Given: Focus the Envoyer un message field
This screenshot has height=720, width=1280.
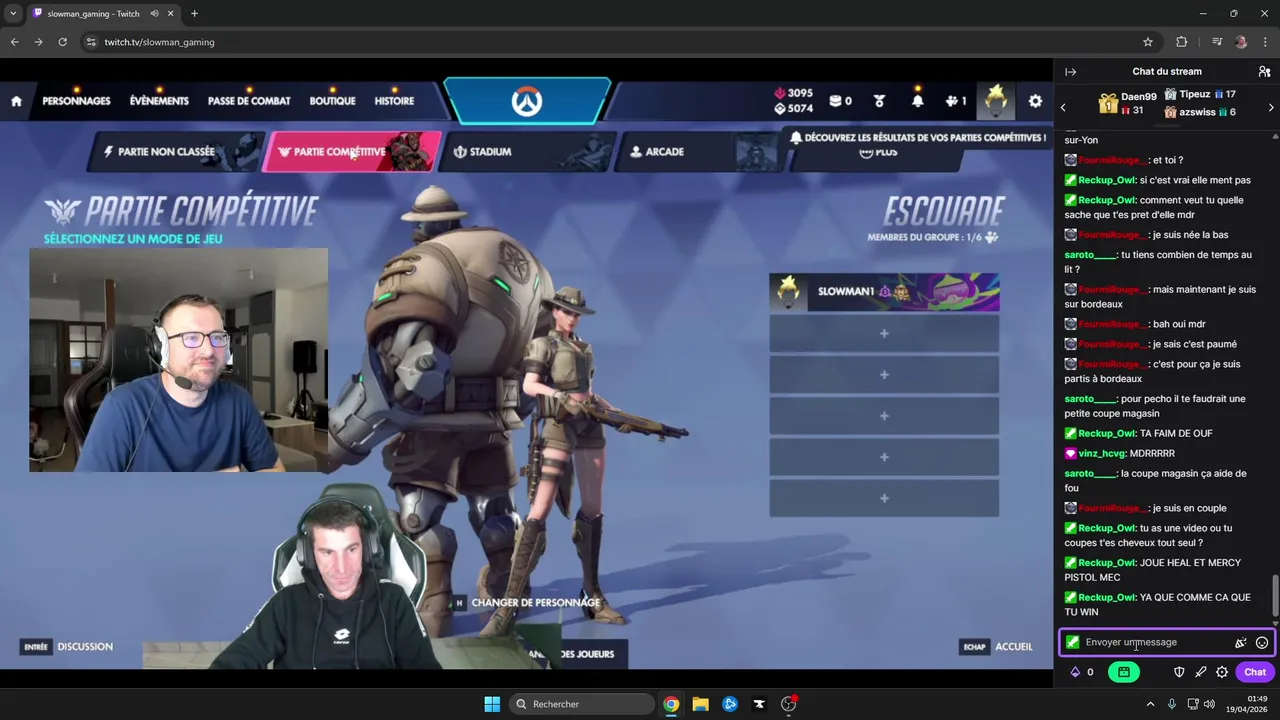Looking at the screenshot, I should coord(1166,642).
